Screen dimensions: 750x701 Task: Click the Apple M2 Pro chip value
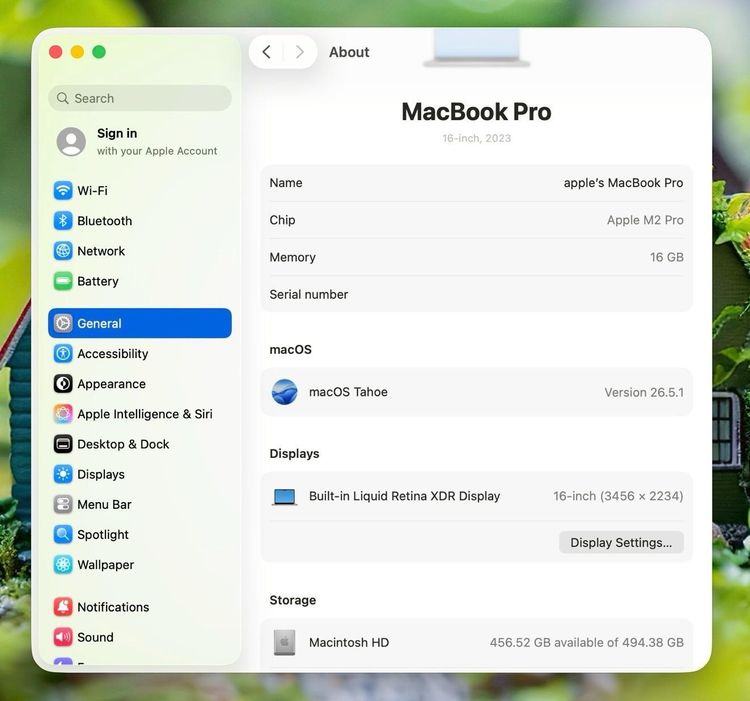pos(645,220)
